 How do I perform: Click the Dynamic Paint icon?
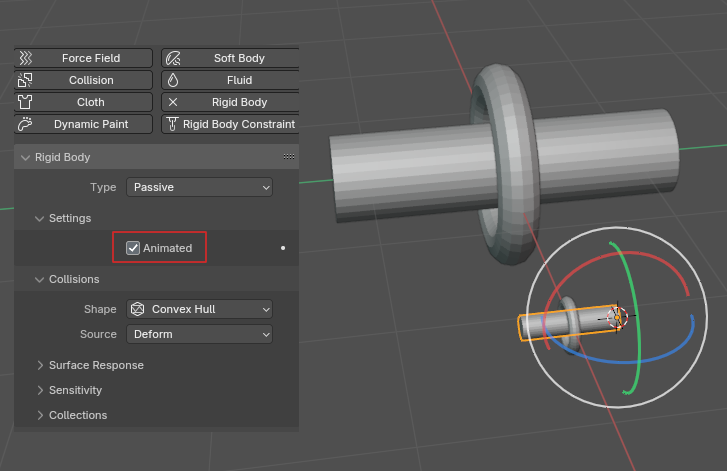click(x=25, y=124)
